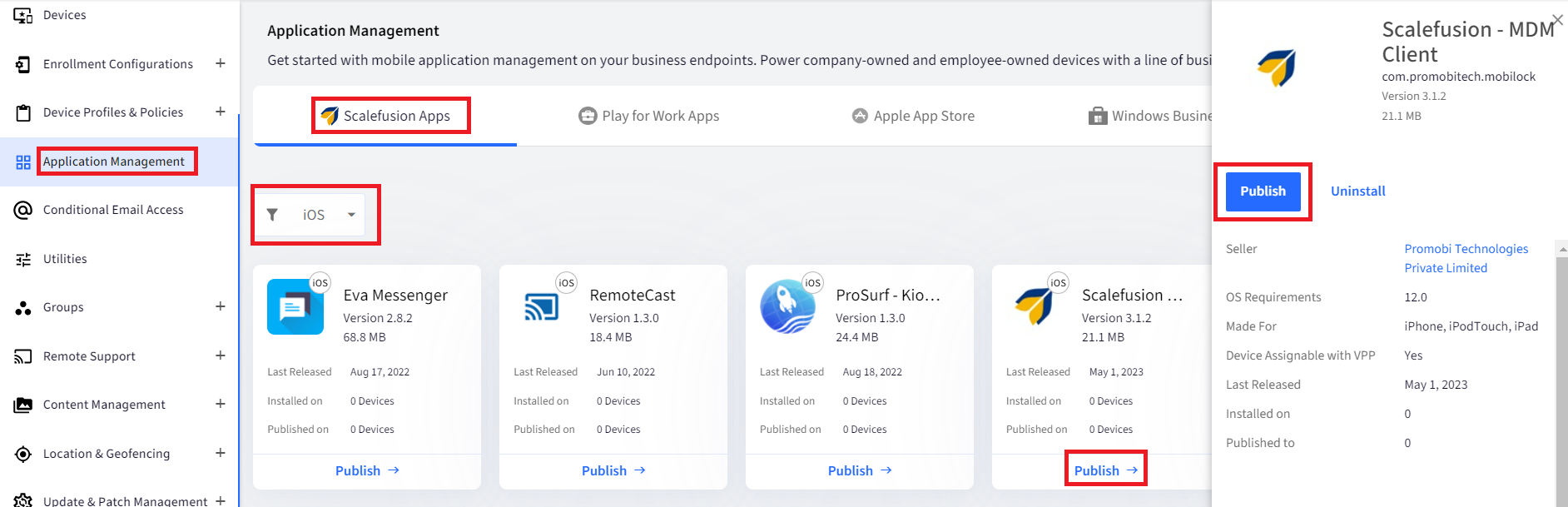1568x507 pixels.
Task: Click the Uninstall link
Action: (x=1357, y=191)
